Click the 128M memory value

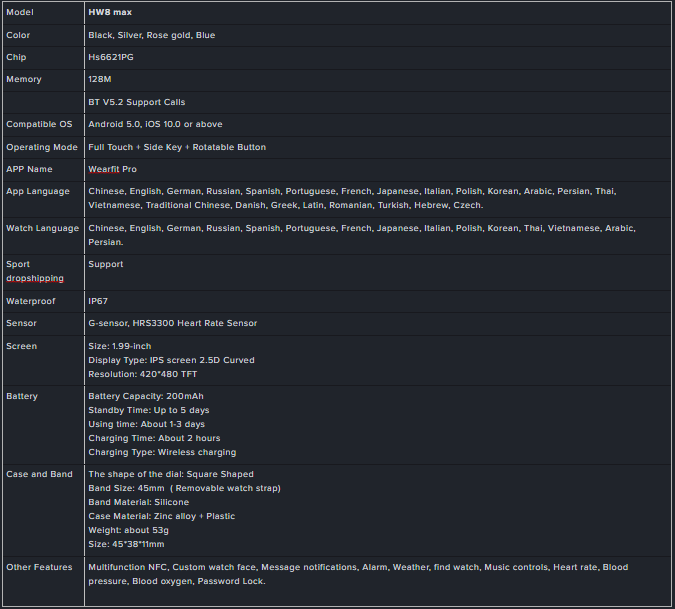click(x=101, y=79)
